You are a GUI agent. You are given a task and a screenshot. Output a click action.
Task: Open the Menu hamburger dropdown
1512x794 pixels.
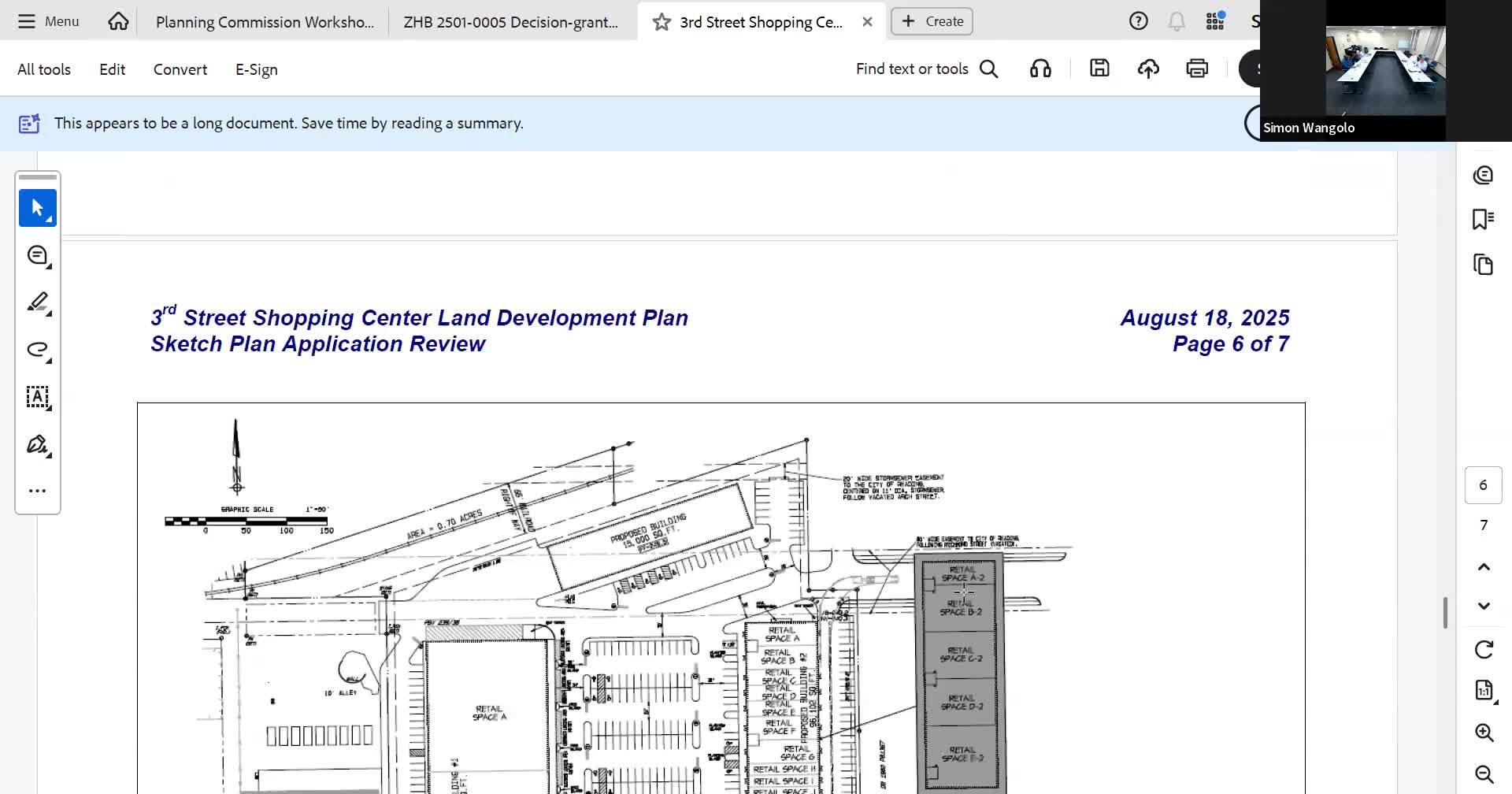pos(49,21)
